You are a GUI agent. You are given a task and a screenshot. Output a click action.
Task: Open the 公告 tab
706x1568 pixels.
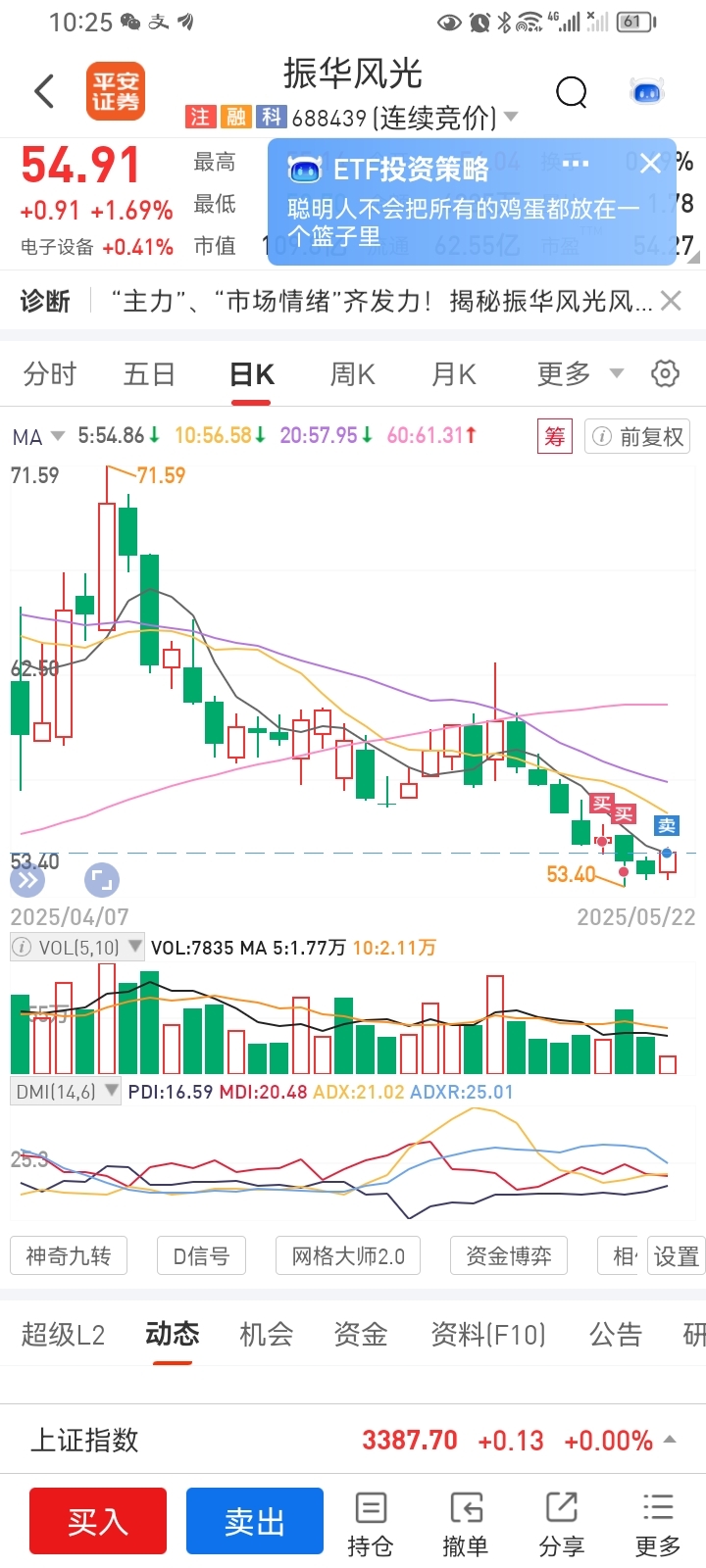click(616, 1334)
